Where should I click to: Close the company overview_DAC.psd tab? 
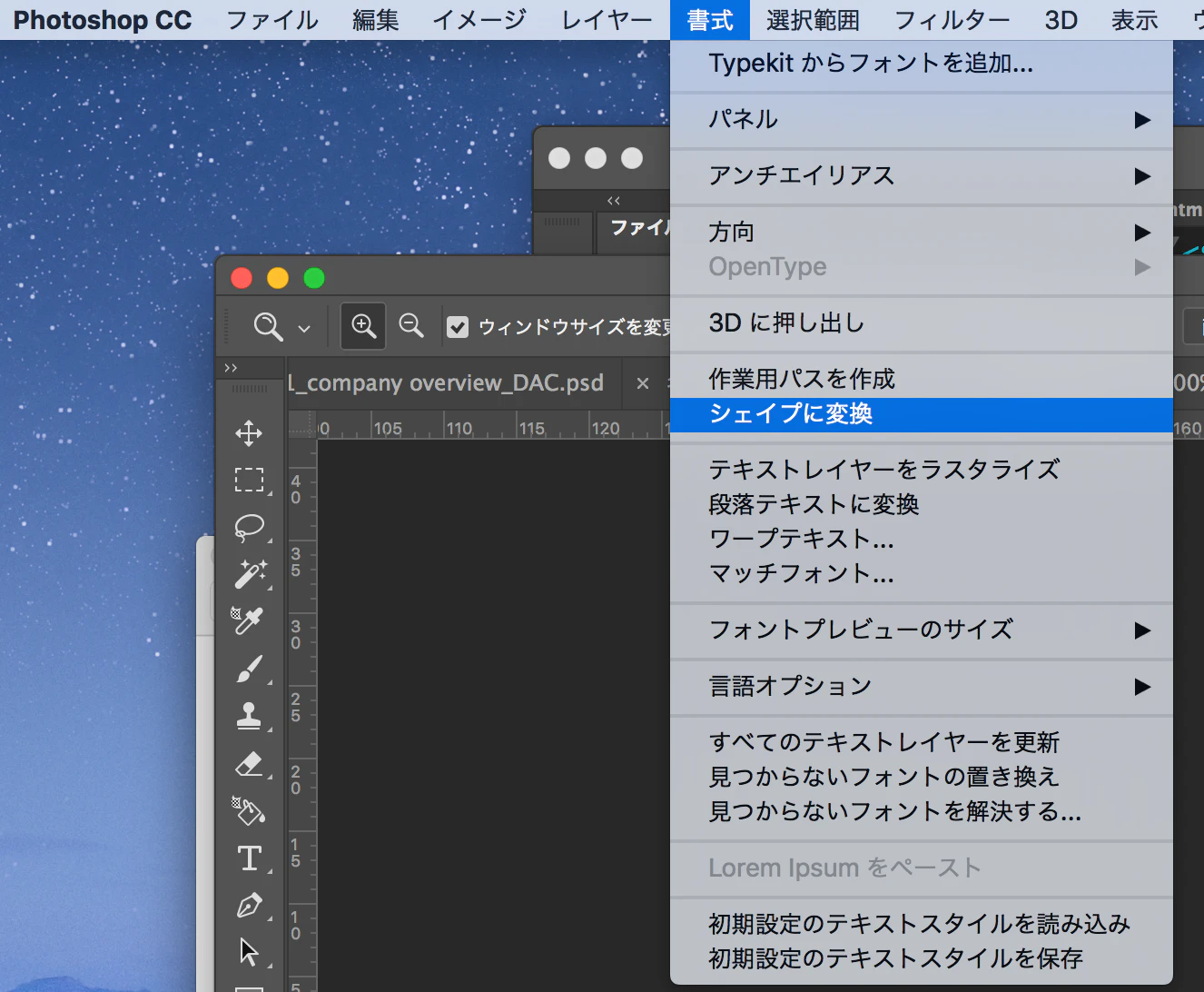[643, 383]
